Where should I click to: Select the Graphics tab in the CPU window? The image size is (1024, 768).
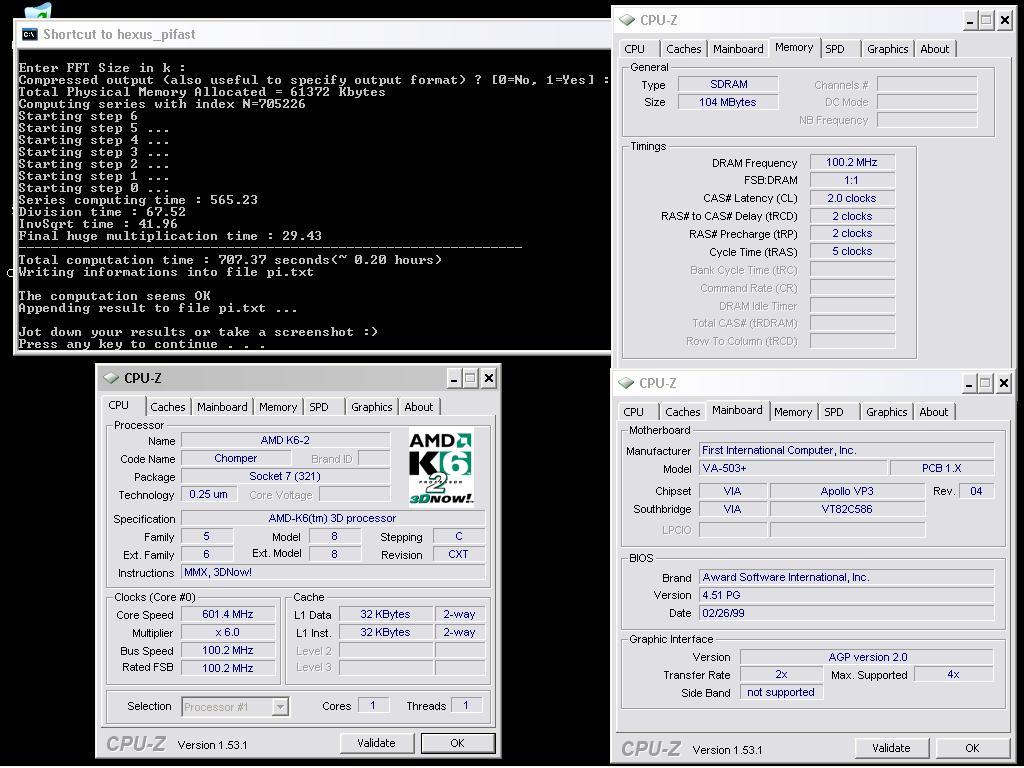372,407
